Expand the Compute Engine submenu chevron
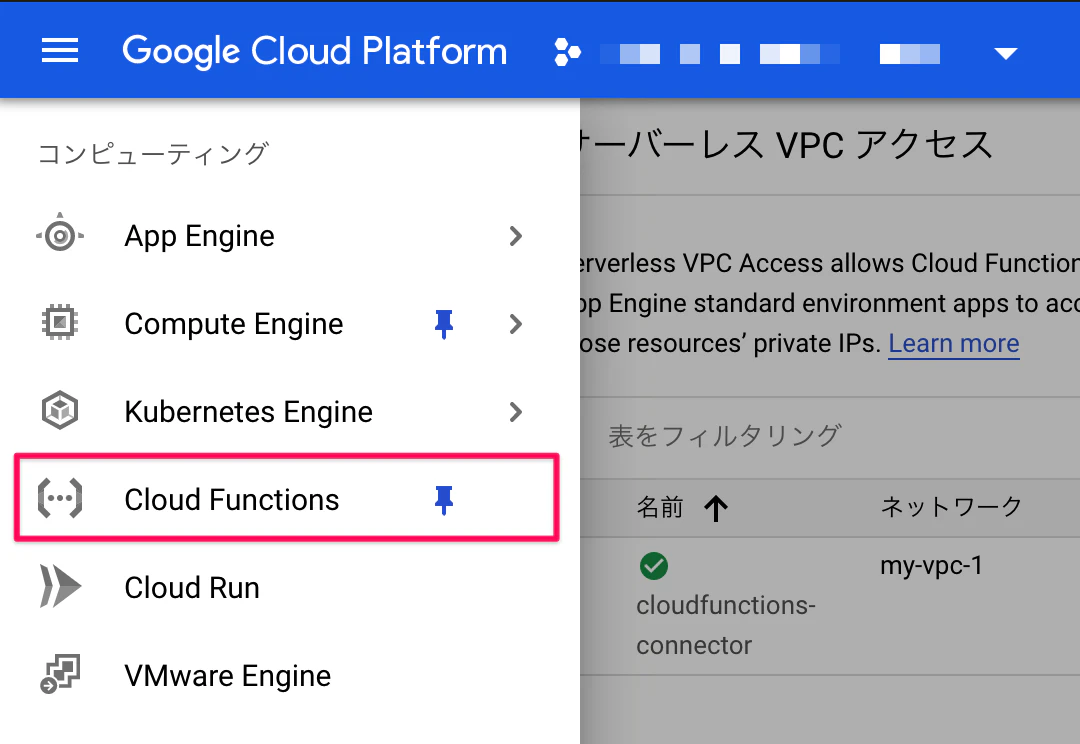 (x=515, y=324)
